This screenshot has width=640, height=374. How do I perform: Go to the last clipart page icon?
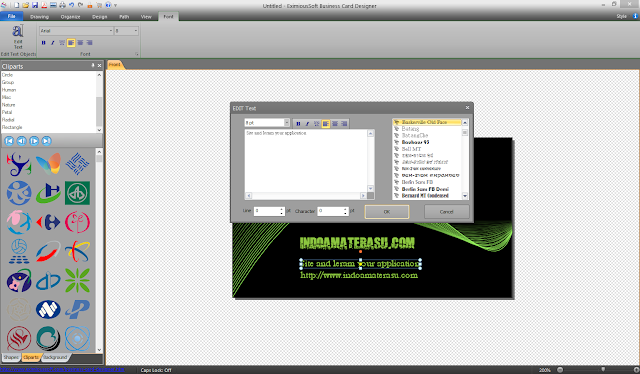coord(47,141)
